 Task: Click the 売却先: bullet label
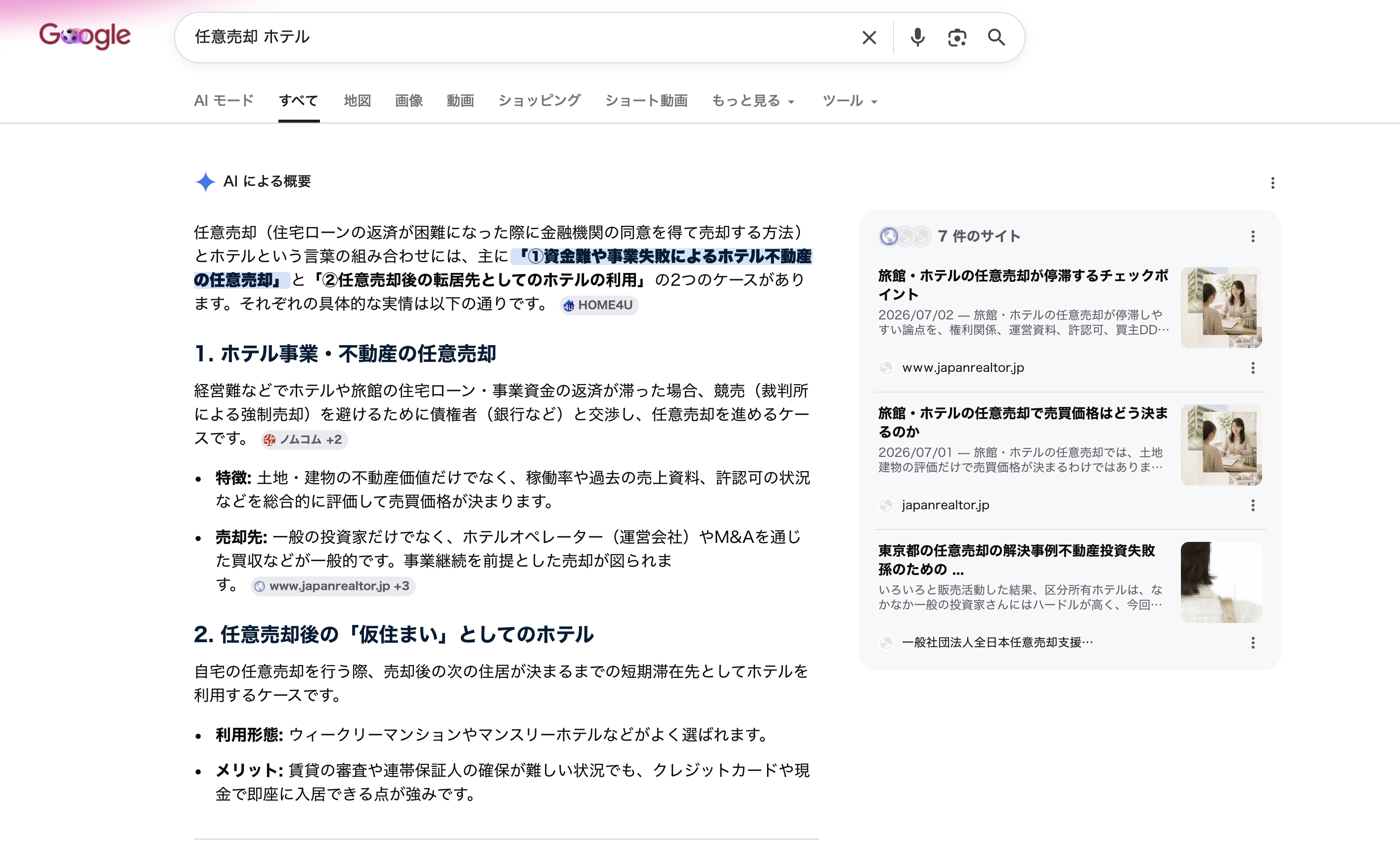pyautogui.click(x=241, y=537)
